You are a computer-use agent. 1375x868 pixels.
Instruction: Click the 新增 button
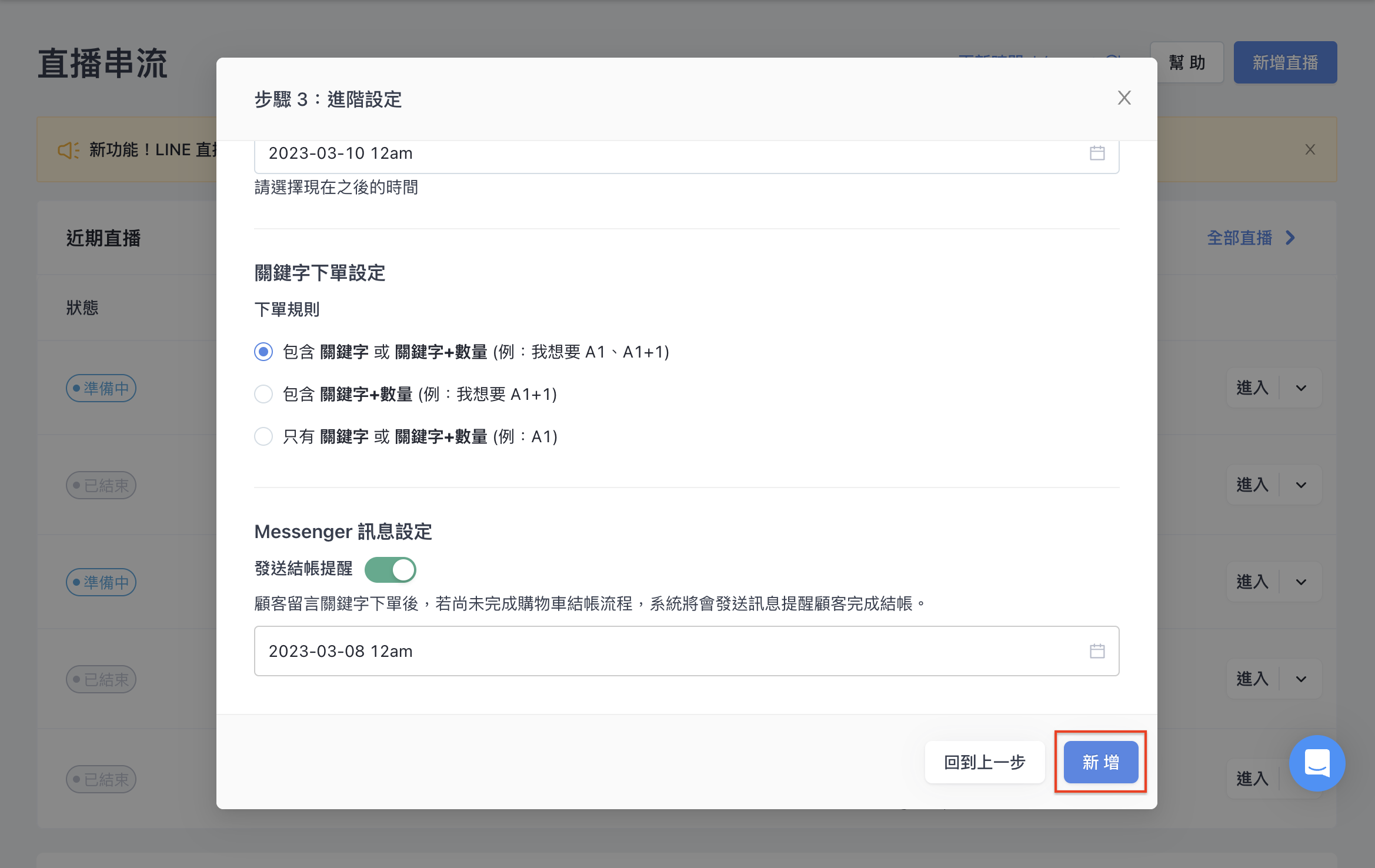coord(1100,762)
